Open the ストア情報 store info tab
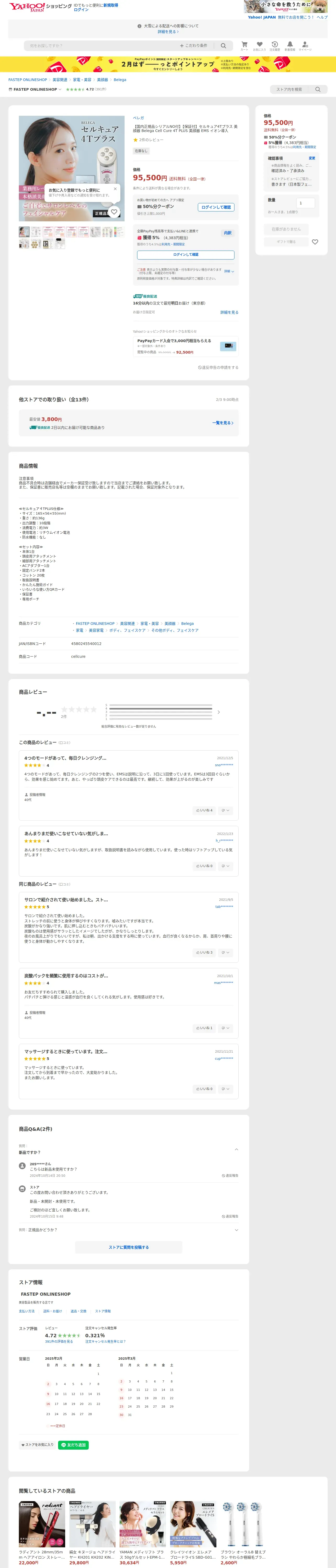This screenshot has width=336, height=1568. (103, 1311)
